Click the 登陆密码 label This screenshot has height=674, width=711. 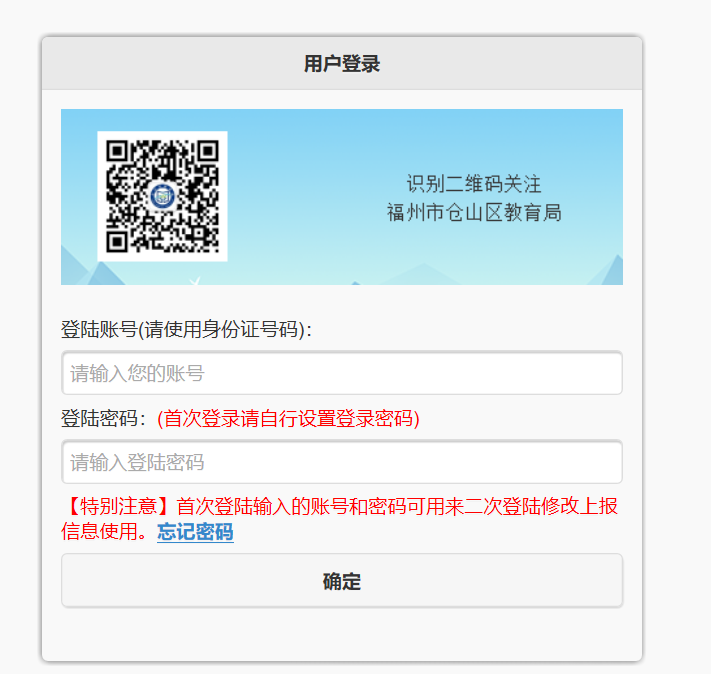[103, 418]
